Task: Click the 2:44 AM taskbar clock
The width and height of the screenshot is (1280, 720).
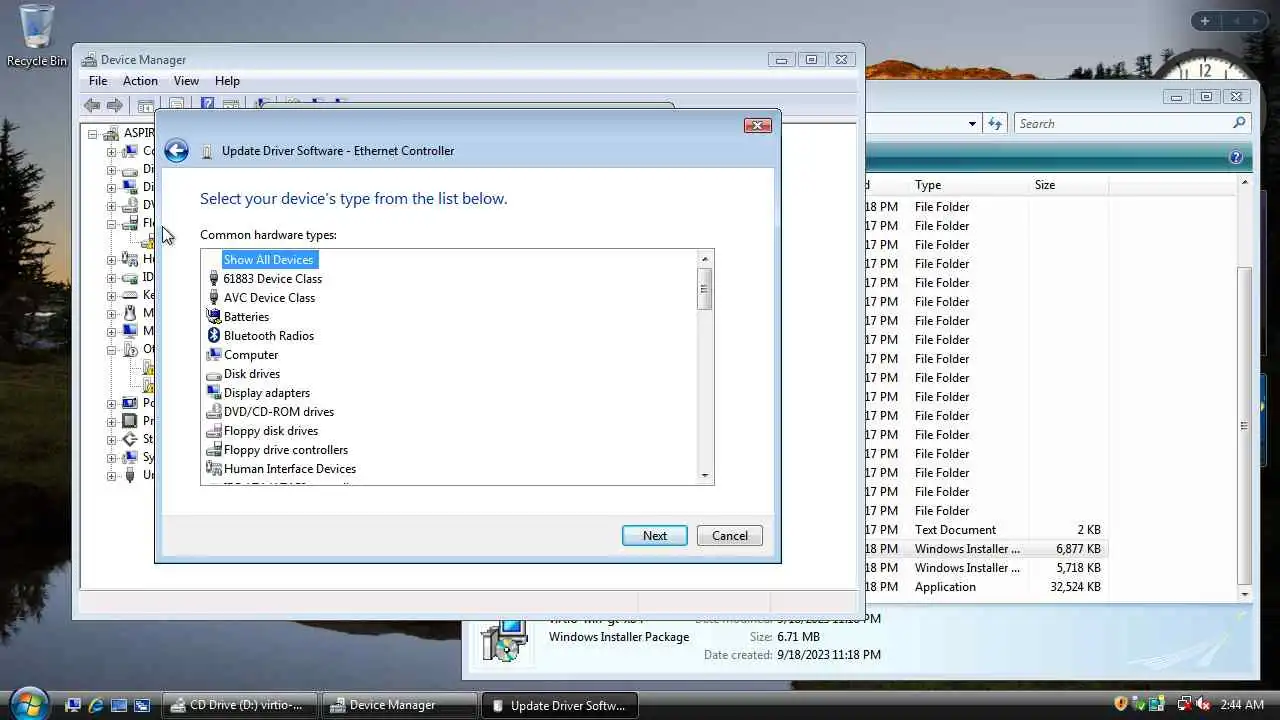Action: [1242, 705]
